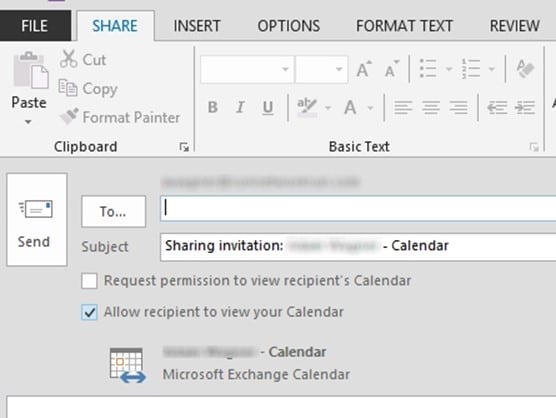556x418 pixels.
Task: Expand the Paste options arrow
Action: click(x=28, y=122)
